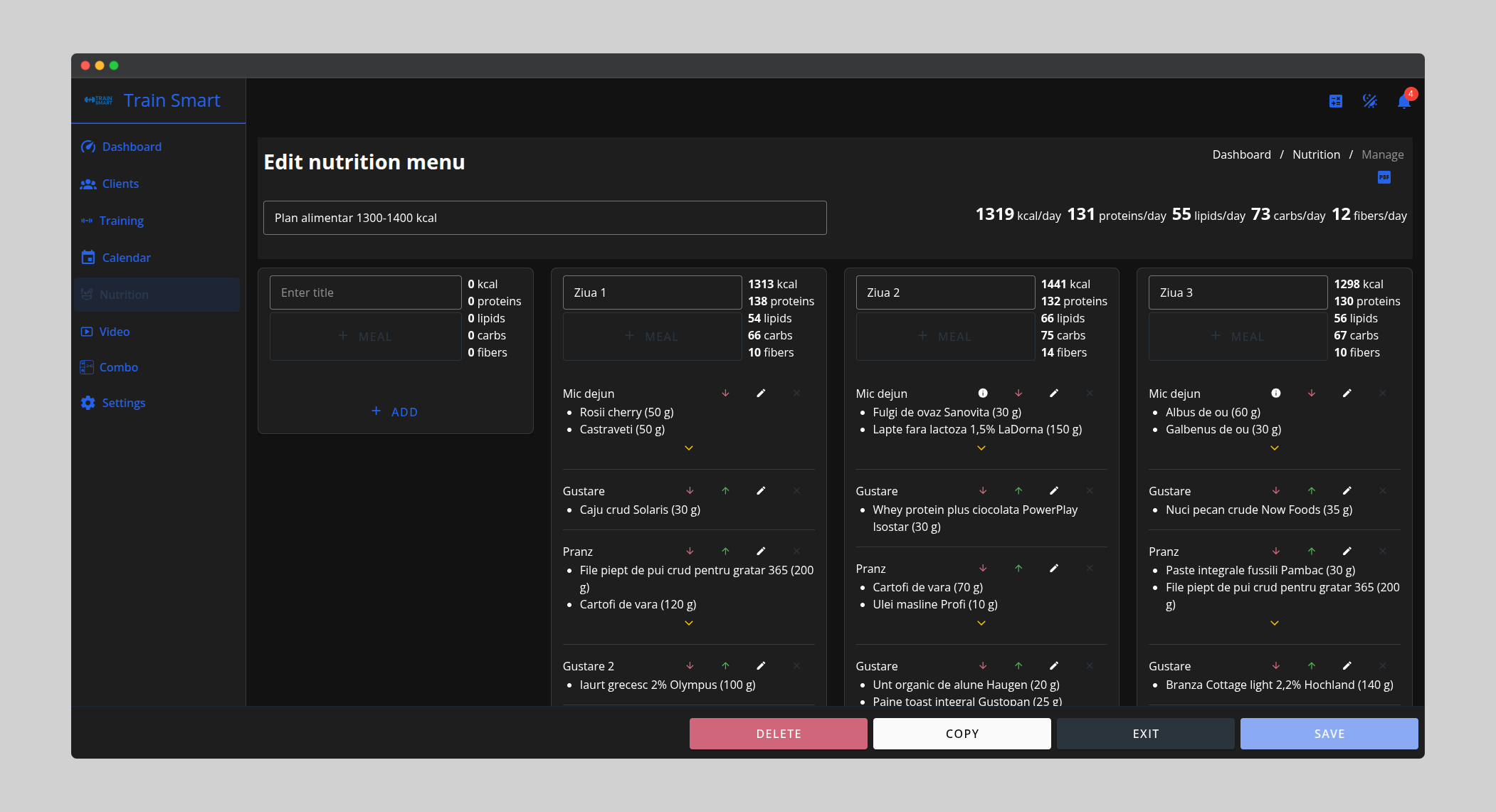The image size is (1496, 812).
Task: Open the macros calculator icon in the header
Action: click(1335, 101)
